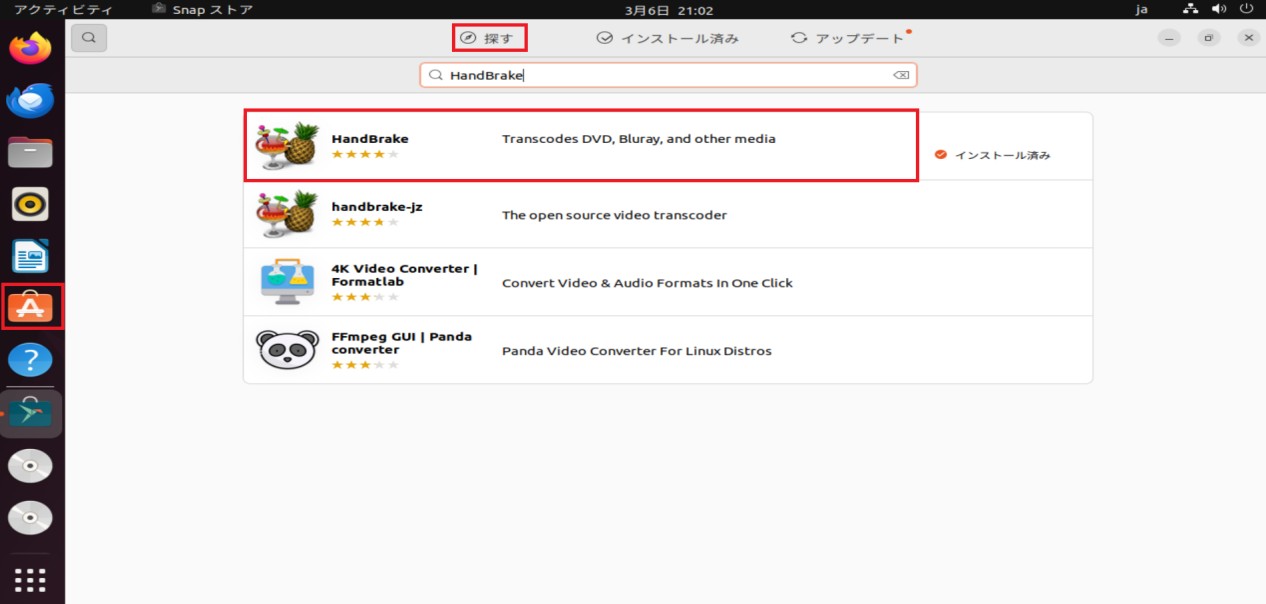Click the Panda converter star rating

pyautogui.click(x=365, y=365)
